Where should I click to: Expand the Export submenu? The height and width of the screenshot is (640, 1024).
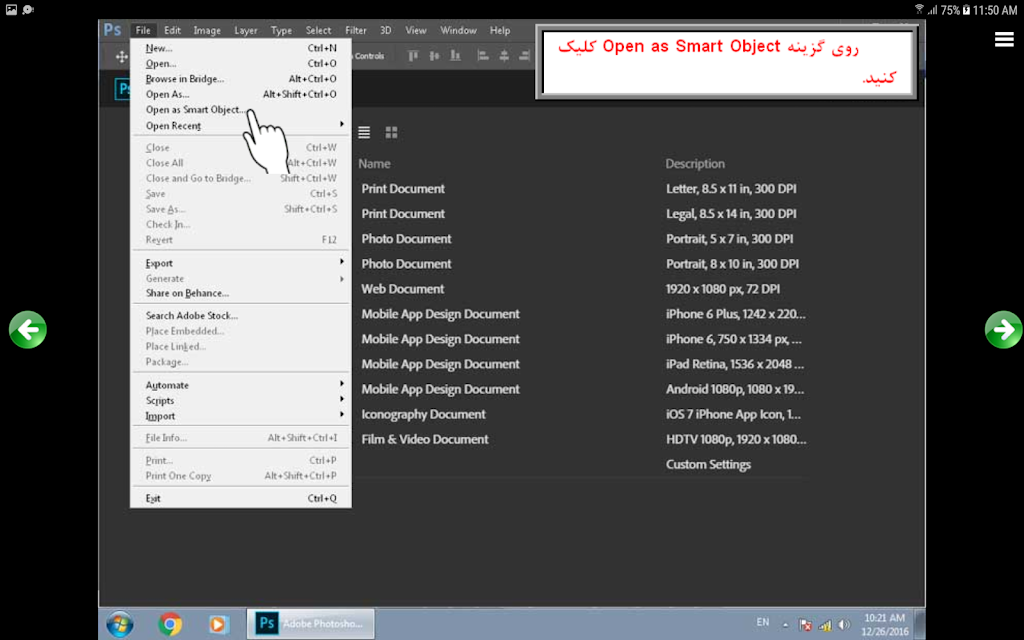point(241,263)
